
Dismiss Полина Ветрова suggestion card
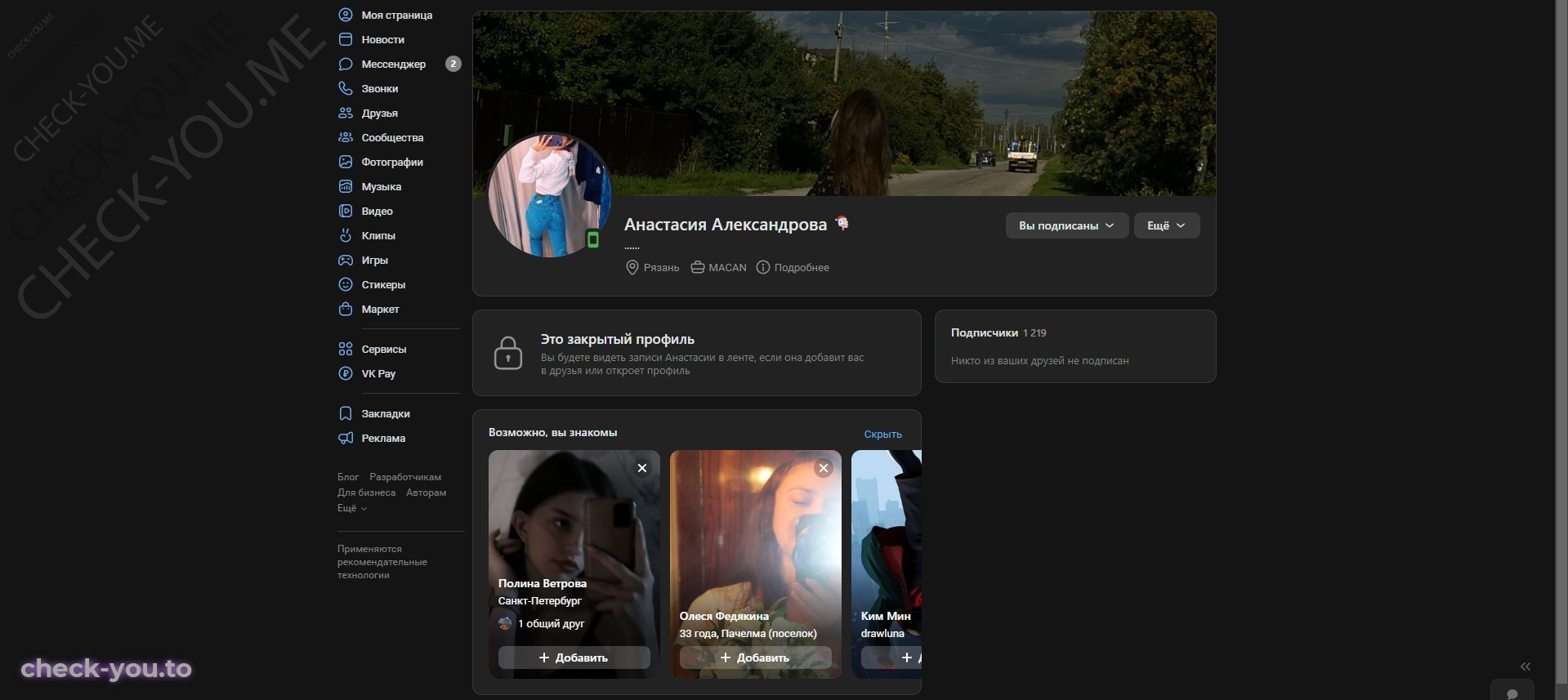(x=642, y=468)
